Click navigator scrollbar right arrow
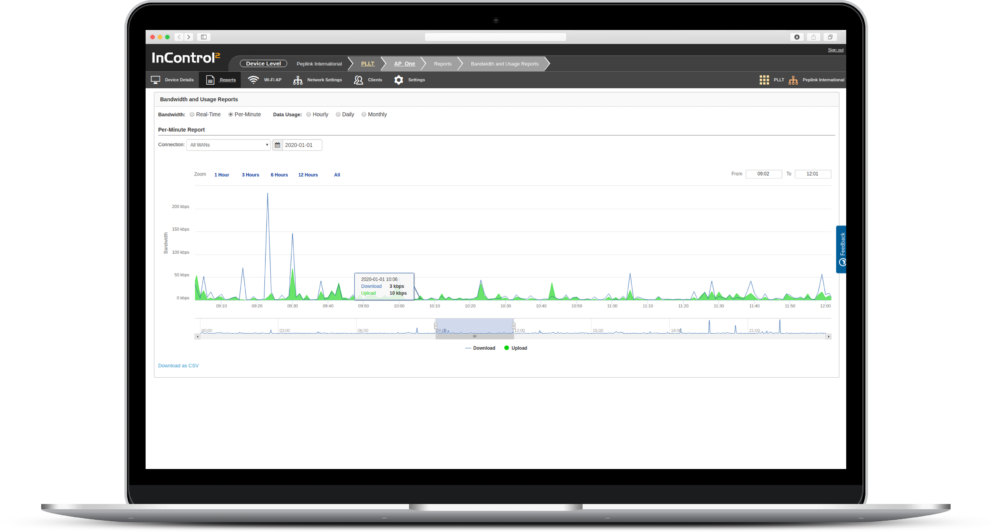The width and height of the screenshot is (992, 532). tap(828, 337)
